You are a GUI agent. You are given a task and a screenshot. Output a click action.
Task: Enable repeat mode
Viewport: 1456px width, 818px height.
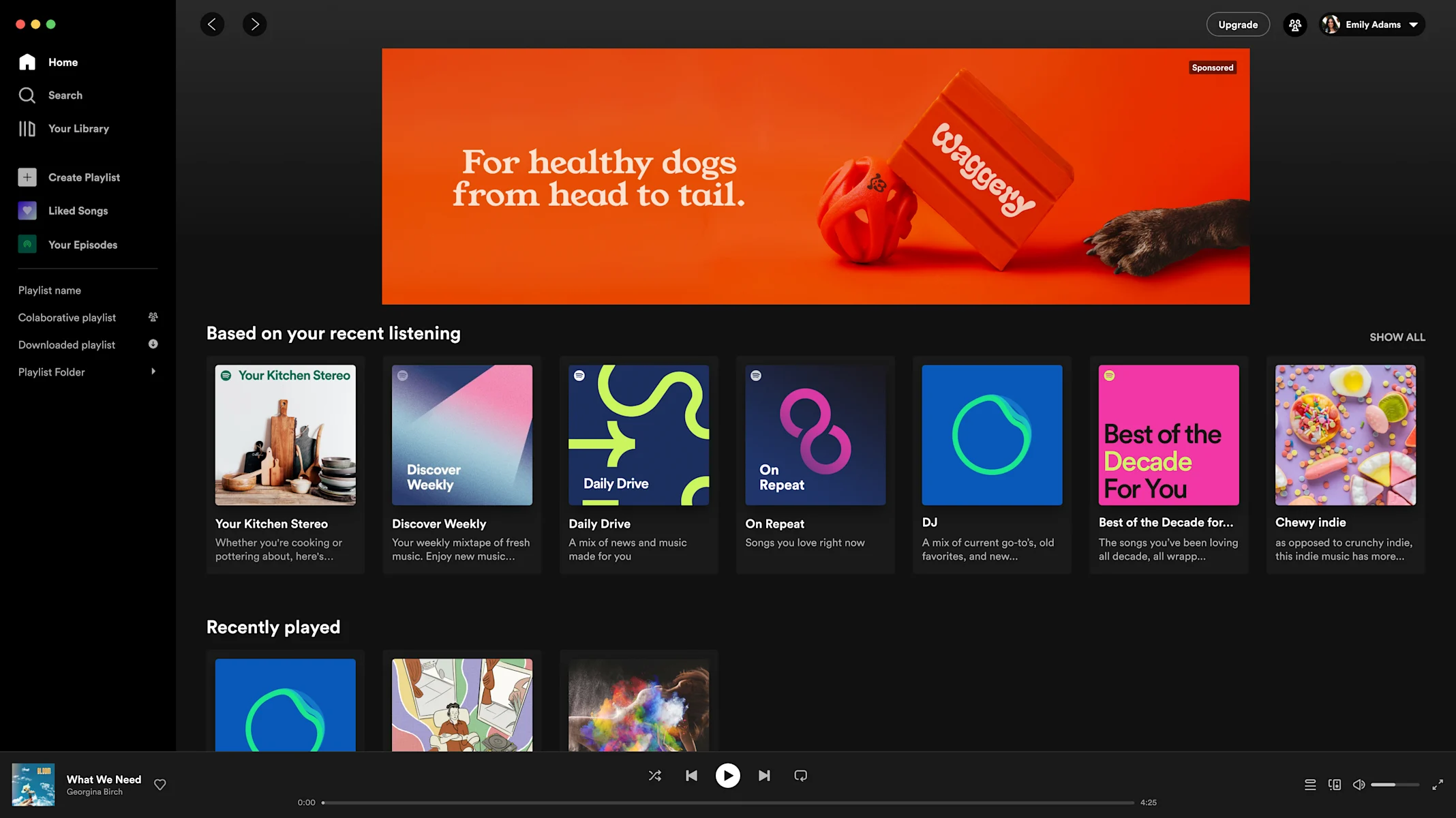801,776
